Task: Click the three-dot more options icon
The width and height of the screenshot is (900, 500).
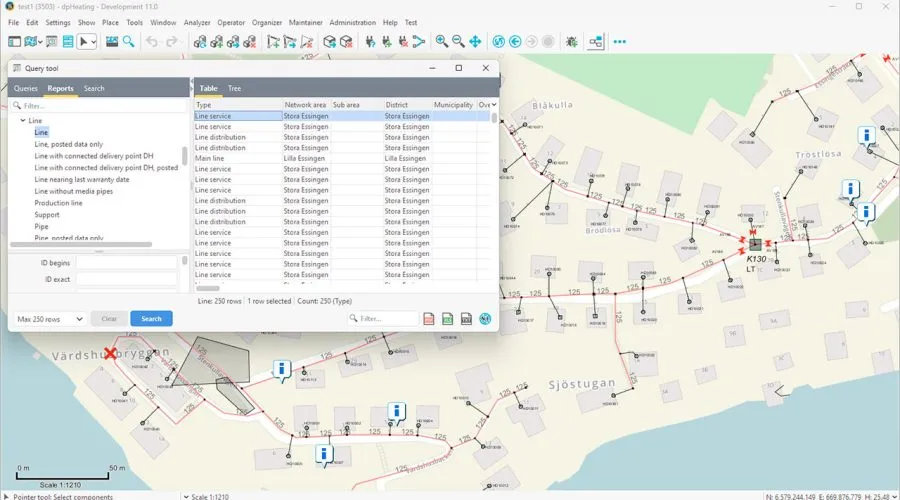Action: [x=619, y=41]
